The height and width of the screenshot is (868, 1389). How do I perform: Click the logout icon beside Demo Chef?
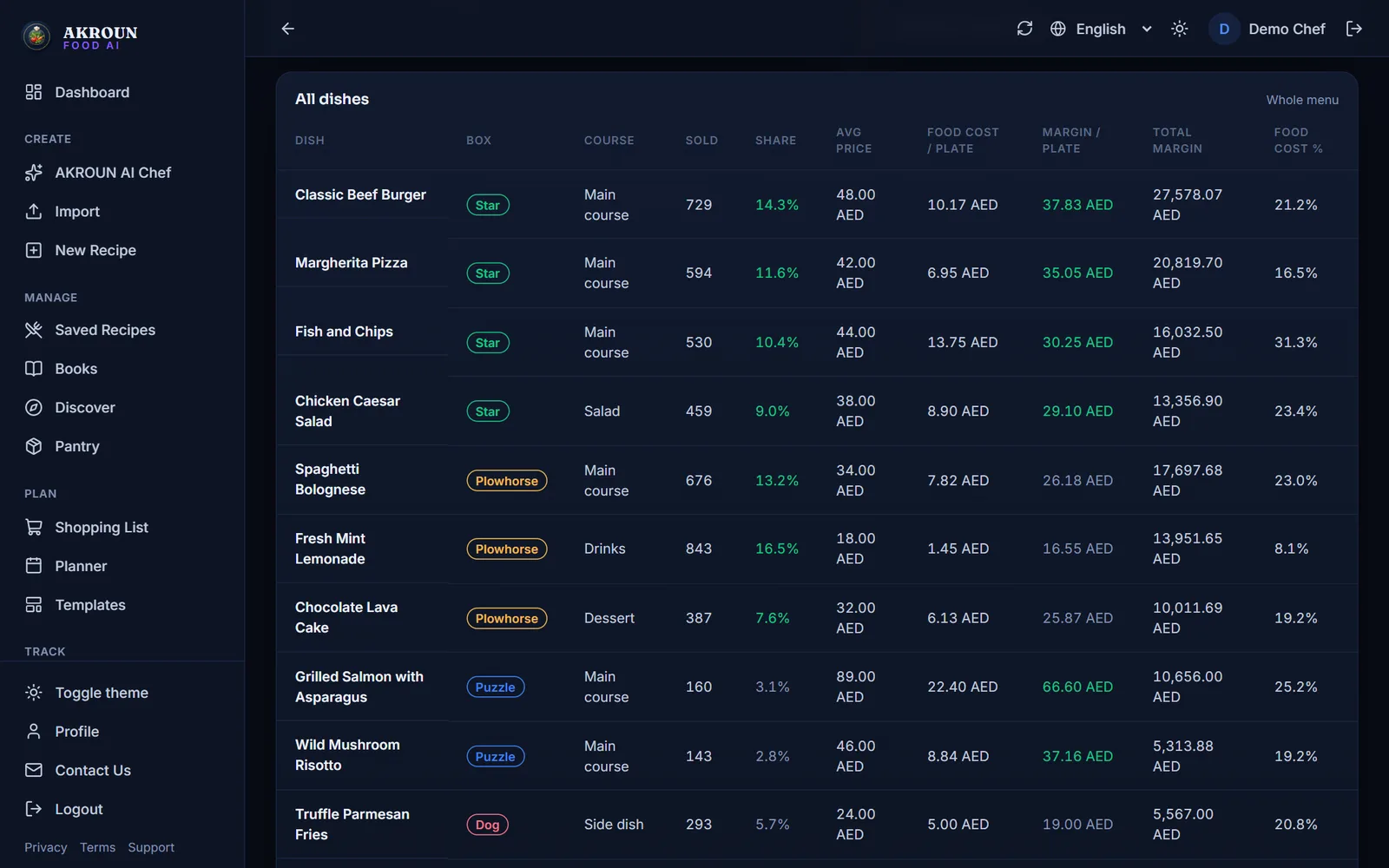pyautogui.click(x=1353, y=29)
